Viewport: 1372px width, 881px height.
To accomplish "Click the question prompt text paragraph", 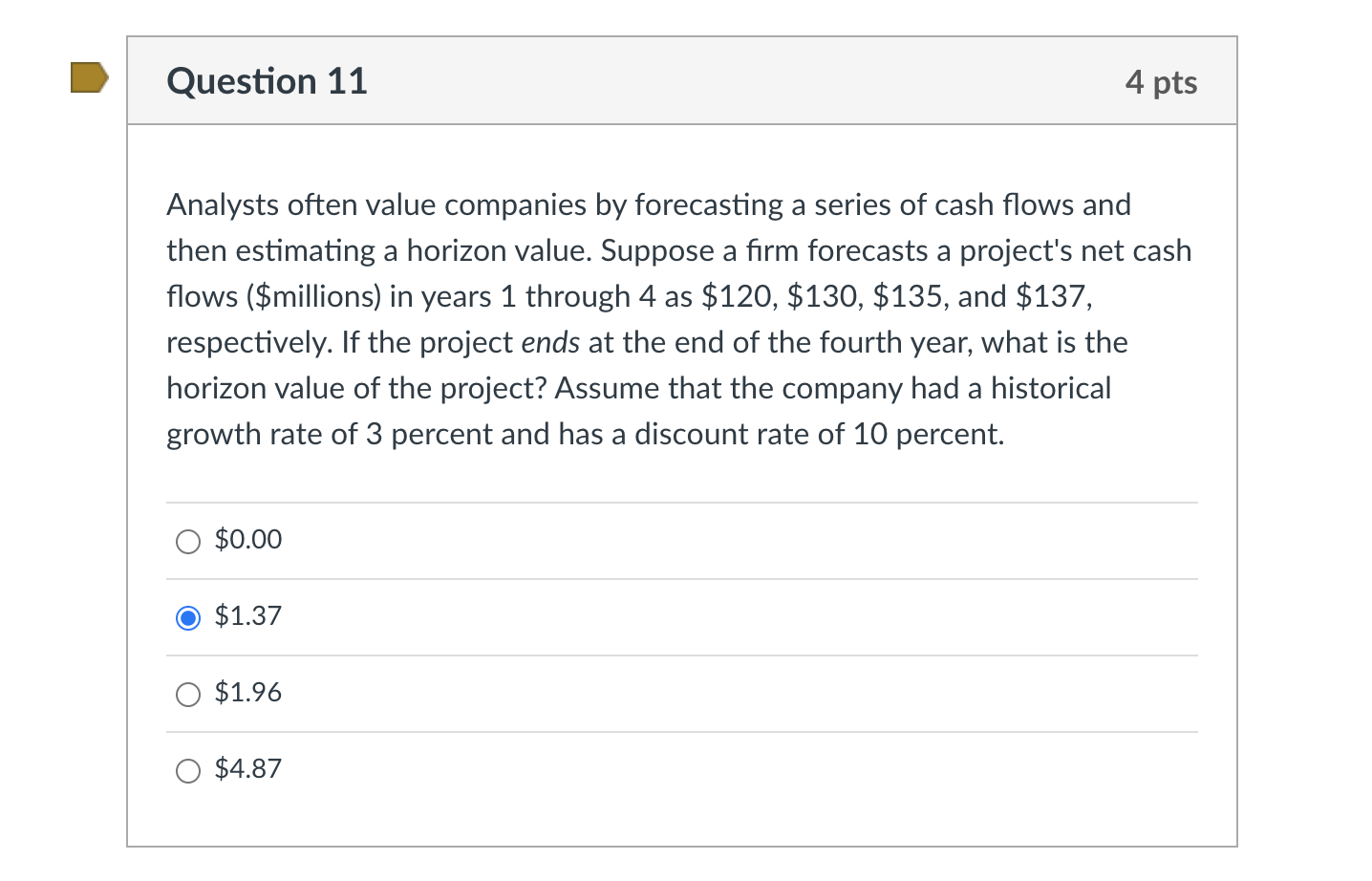I will [x=669, y=318].
